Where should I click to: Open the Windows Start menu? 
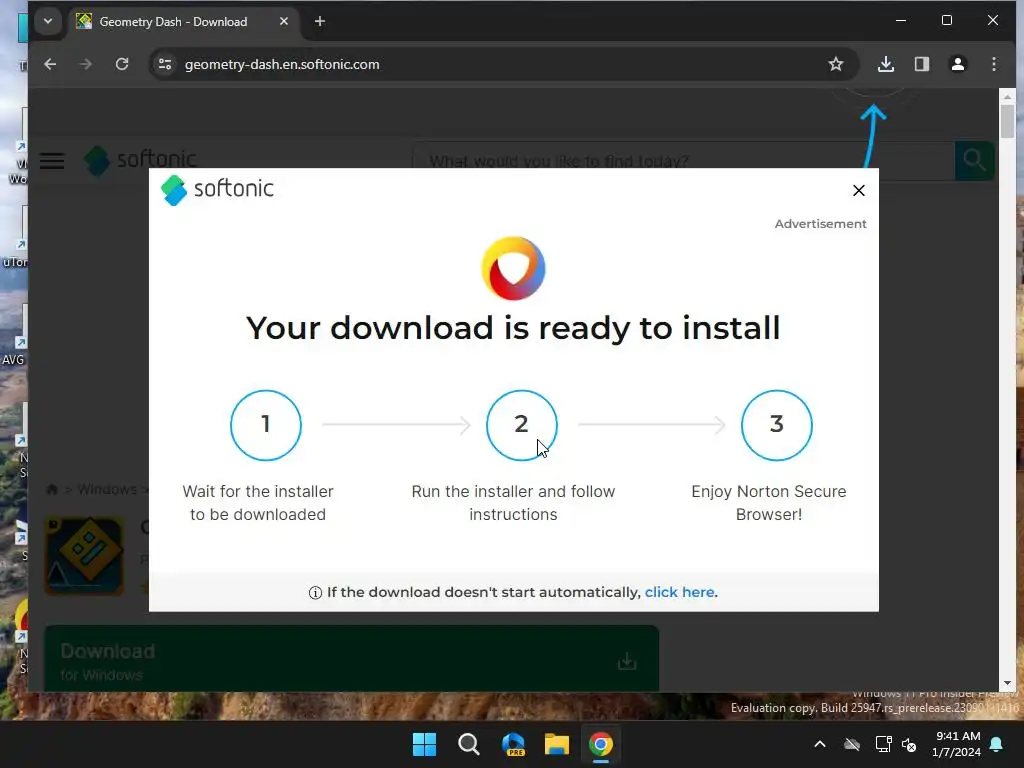[424, 744]
